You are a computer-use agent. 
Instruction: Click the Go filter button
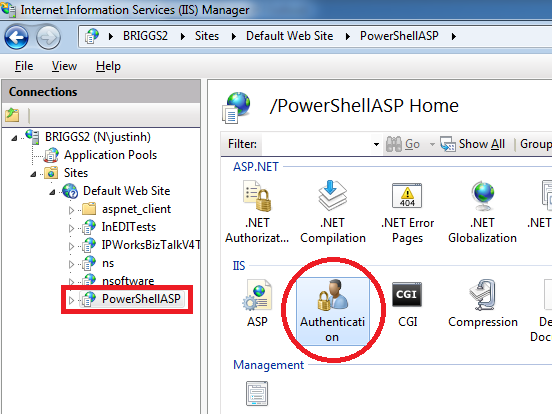click(x=403, y=144)
